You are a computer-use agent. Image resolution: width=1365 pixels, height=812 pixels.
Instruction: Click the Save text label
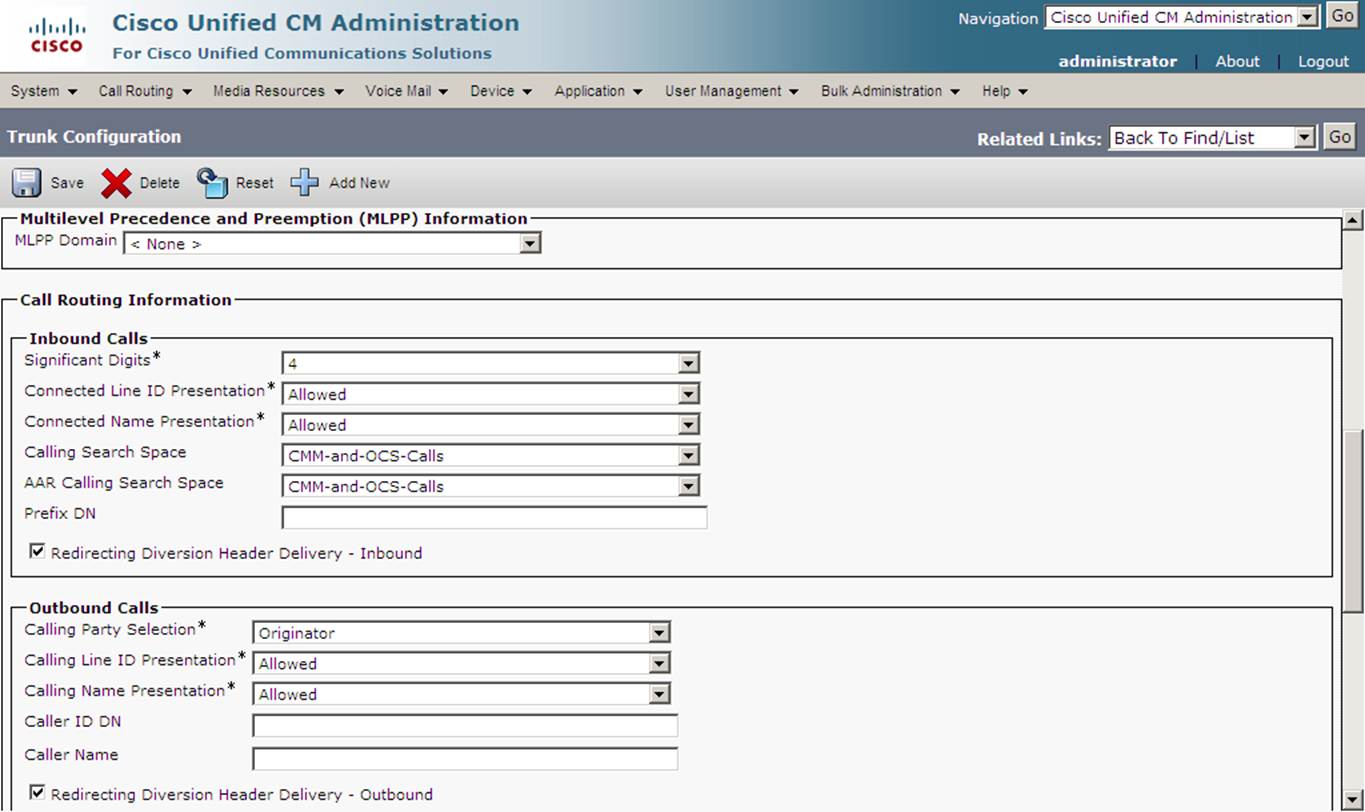coord(67,183)
